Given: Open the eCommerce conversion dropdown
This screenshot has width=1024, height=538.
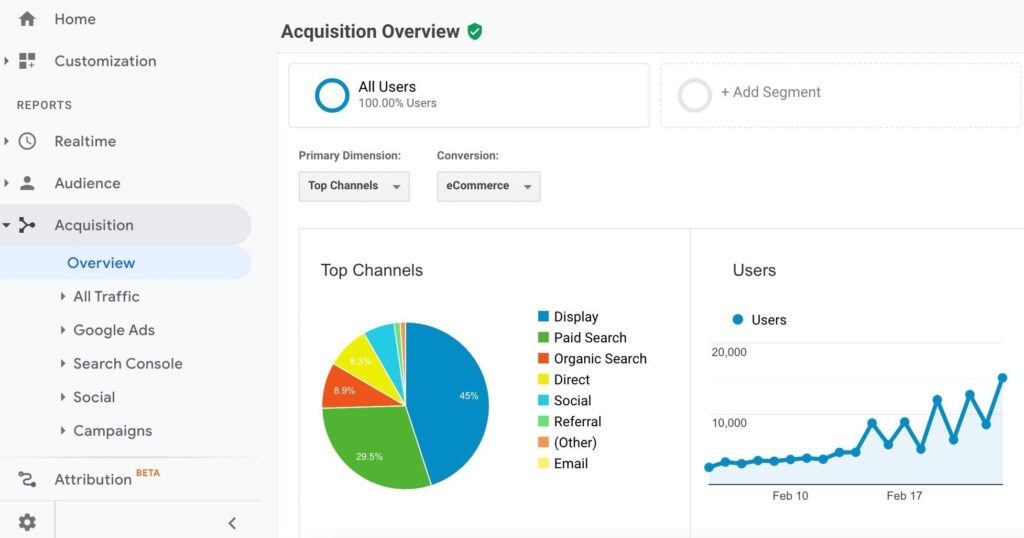Looking at the screenshot, I should 488,186.
